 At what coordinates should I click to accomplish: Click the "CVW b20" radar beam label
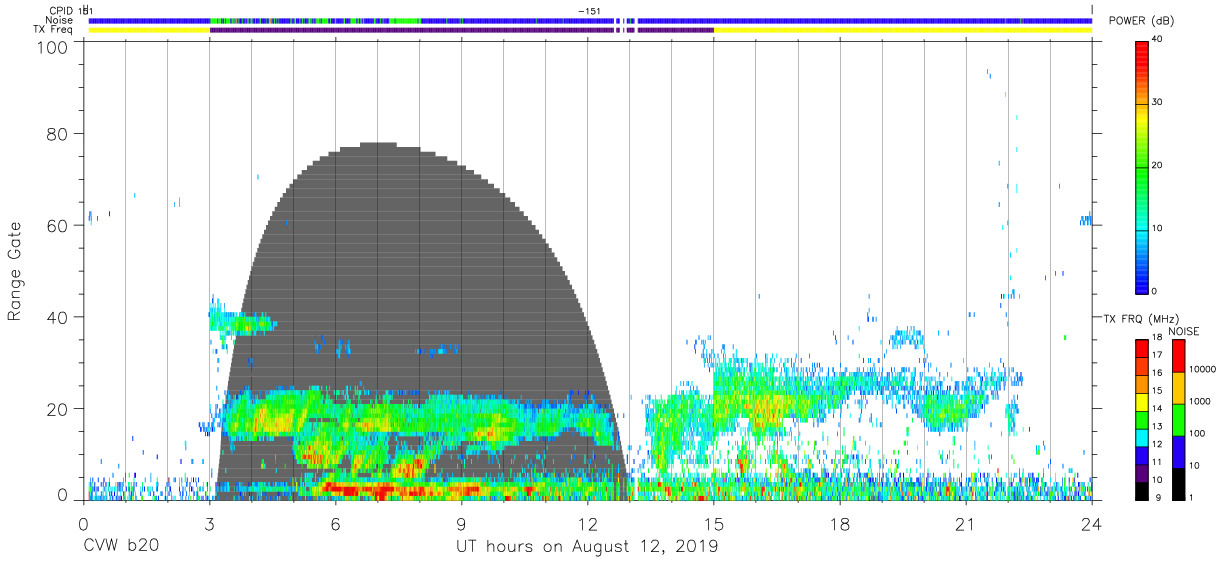[x=121, y=547]
